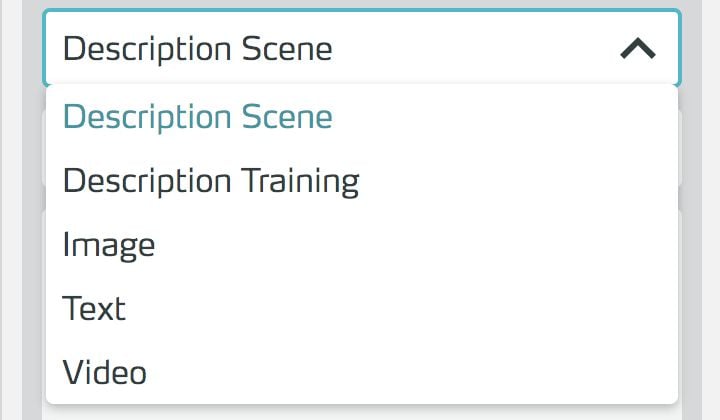Select the Image option
This screenshot has height=420, width=720.
click(x=109, y=245)
